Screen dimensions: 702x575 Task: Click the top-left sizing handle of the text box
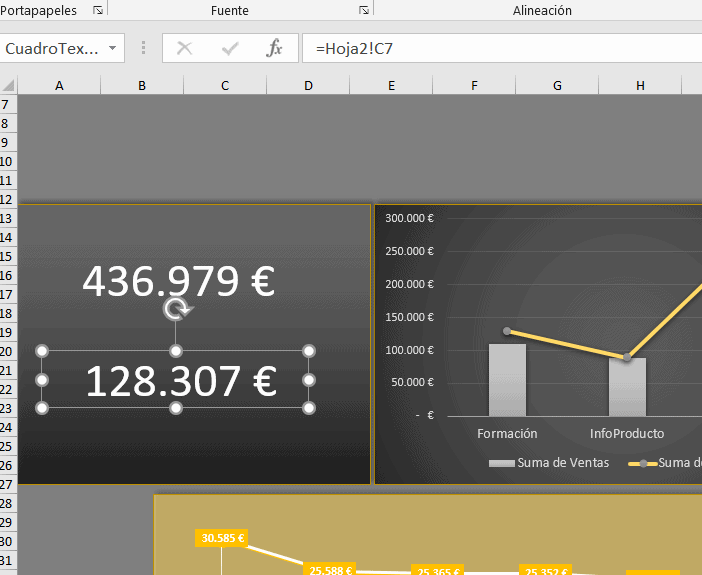[42, 351]
